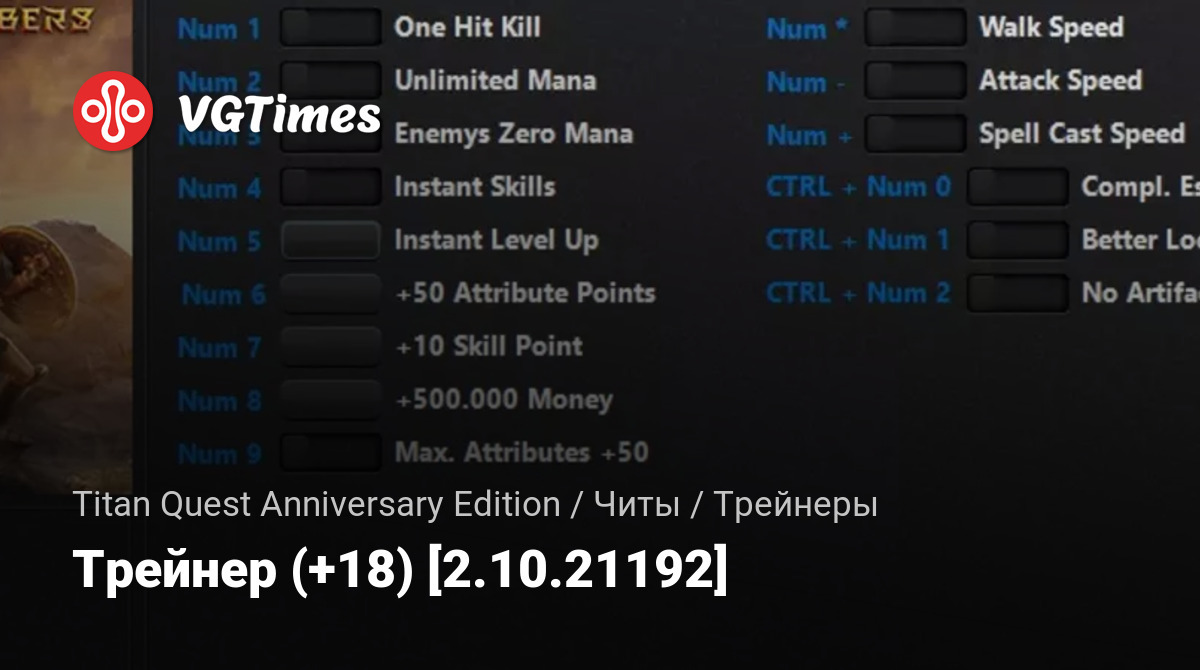Toggle the Attack Speed switch
Image resolution: width=1200 pixels, height=670 pixels.
pos(915,81)
